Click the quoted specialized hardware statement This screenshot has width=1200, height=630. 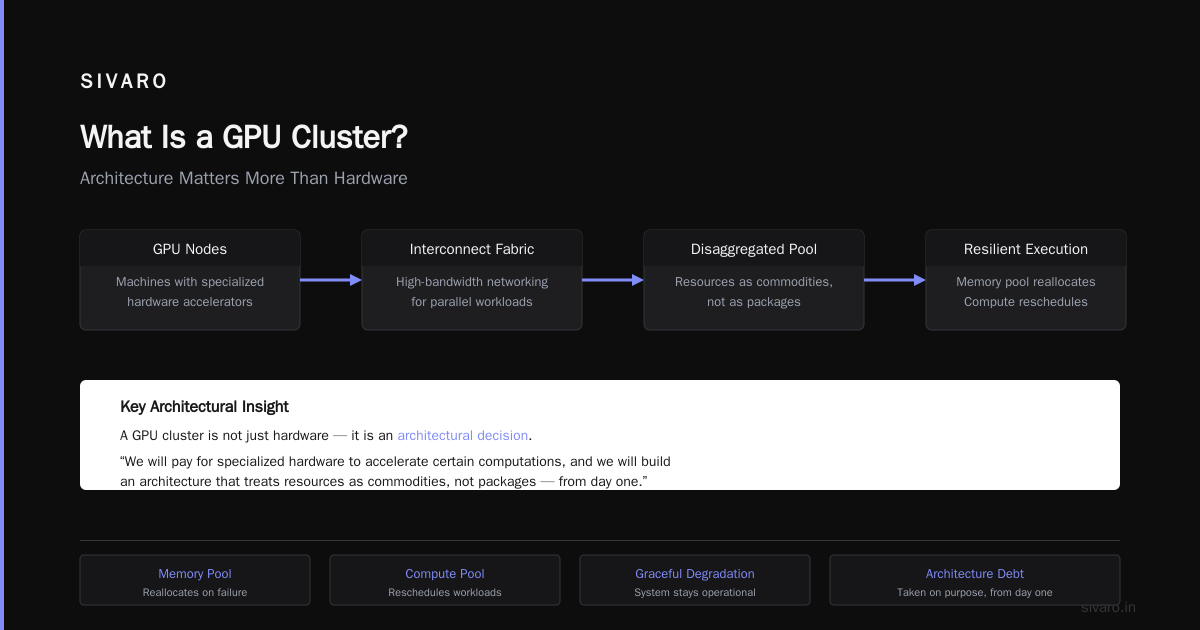pyautogui.click(x=395, y=472)
